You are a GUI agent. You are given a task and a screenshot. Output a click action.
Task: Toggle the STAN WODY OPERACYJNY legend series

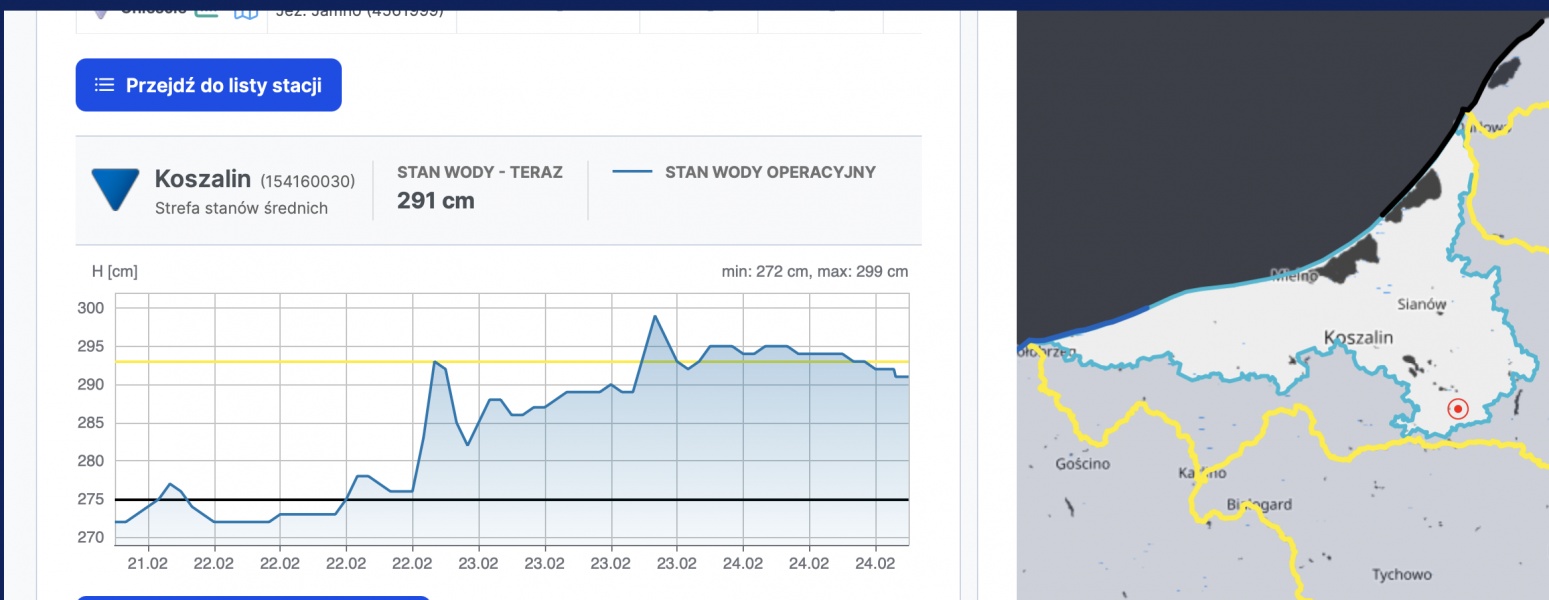click(769, 172)
